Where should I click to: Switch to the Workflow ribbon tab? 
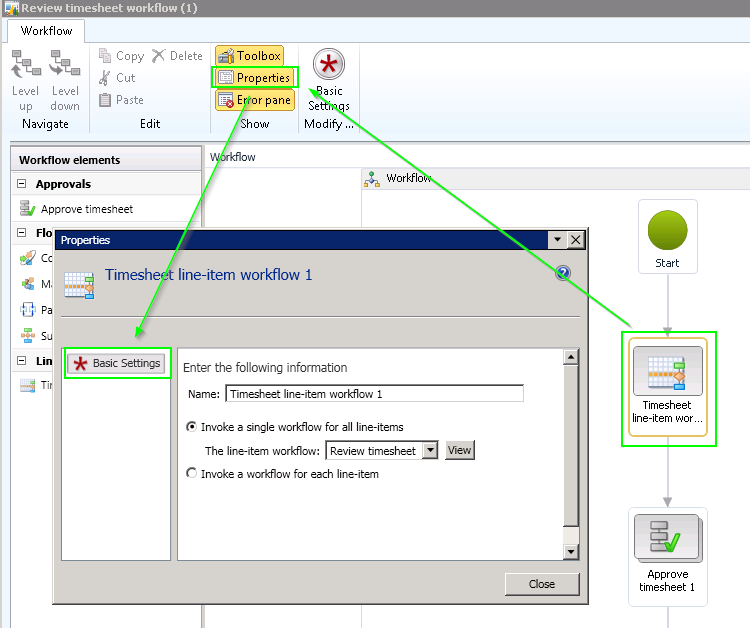47,31
